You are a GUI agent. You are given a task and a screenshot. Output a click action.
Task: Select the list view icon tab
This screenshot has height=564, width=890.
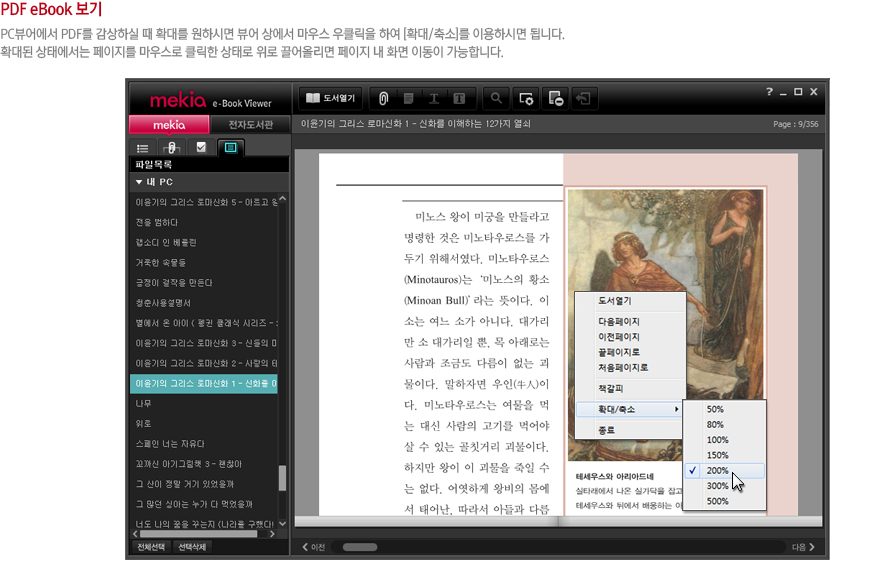tap(142, 148)
